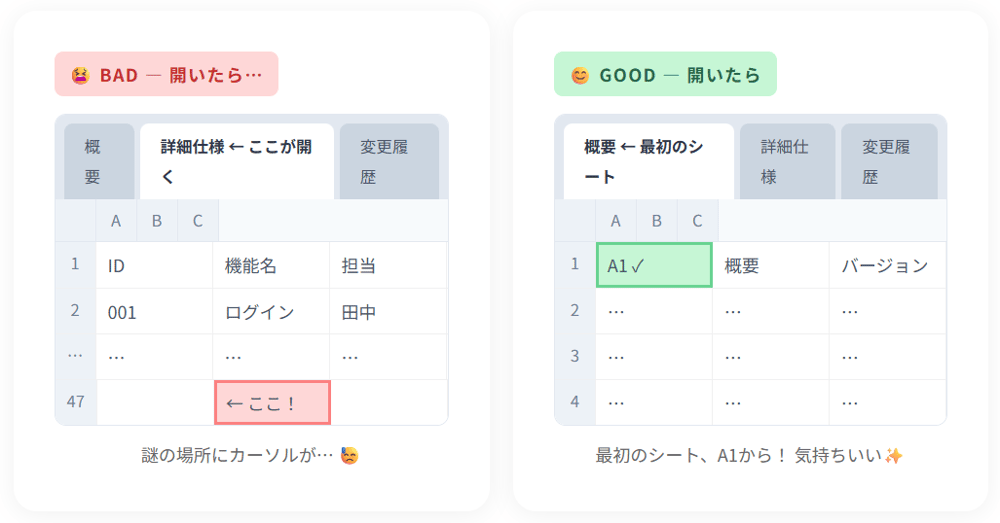Open the 概要 tab in BAD panel
The height and width of the screenshot is (523, 1000).
pos(99,162)
